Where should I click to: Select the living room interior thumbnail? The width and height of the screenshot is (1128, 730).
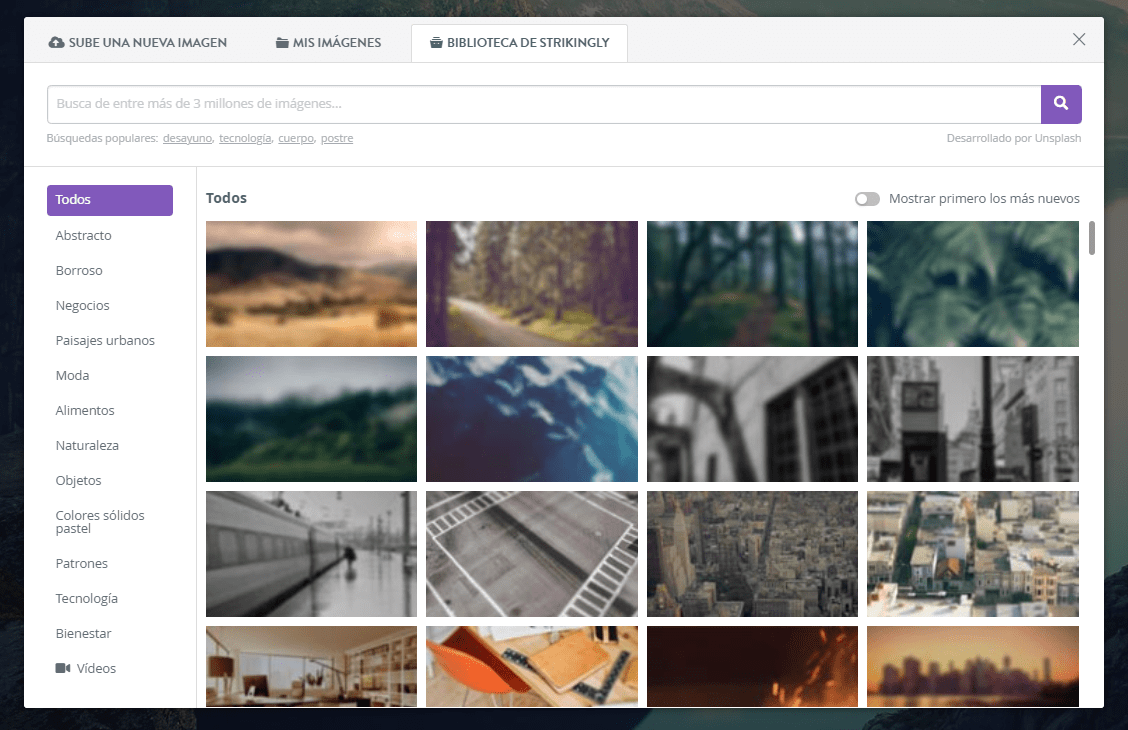tap(311, 667)
